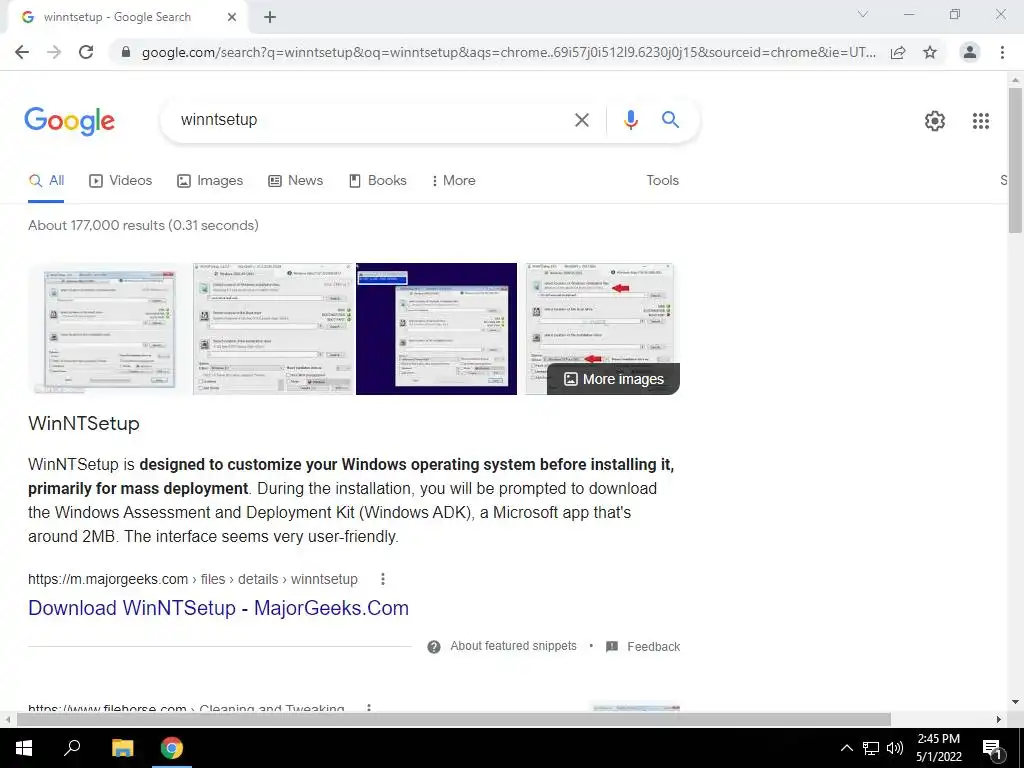Go back to the previous page
The width and height of the screenshot is (1024, 768).
[22, 52]
